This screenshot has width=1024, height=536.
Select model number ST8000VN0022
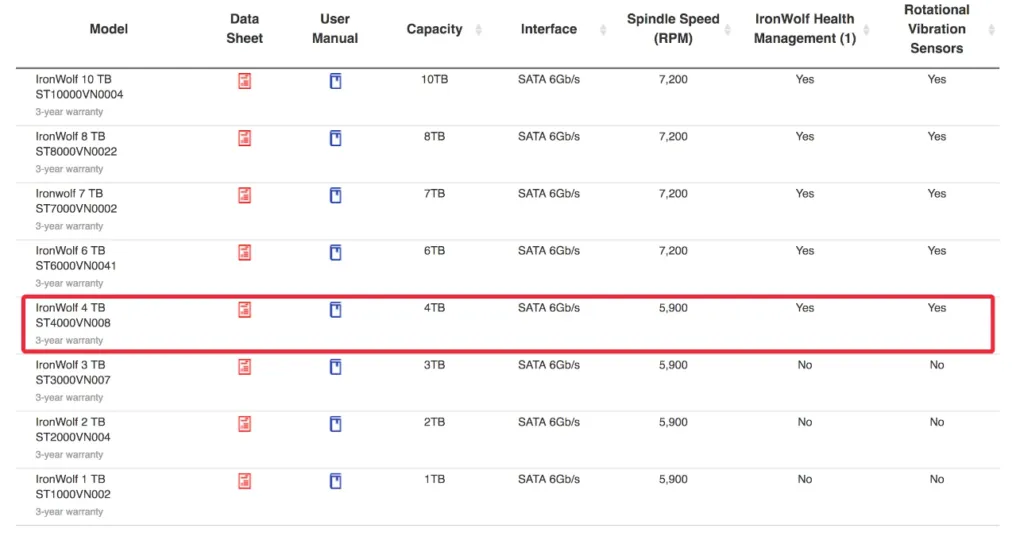[76, 151]
